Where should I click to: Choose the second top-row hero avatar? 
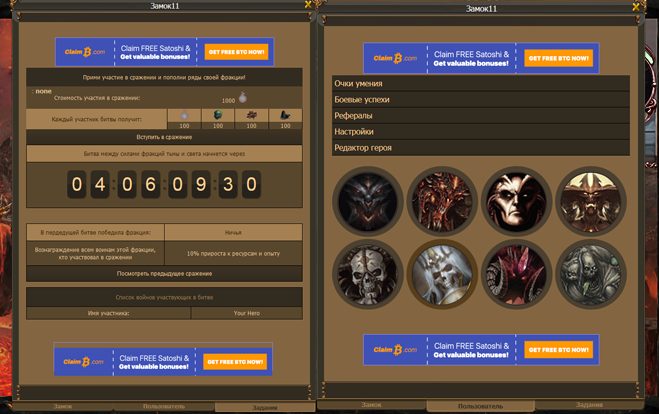[x=441, y=200]
